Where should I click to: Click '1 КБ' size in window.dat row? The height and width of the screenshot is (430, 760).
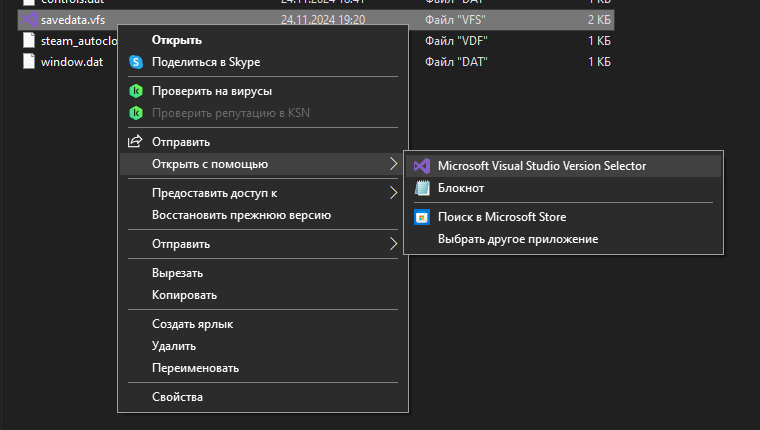[x=599, y=62]
